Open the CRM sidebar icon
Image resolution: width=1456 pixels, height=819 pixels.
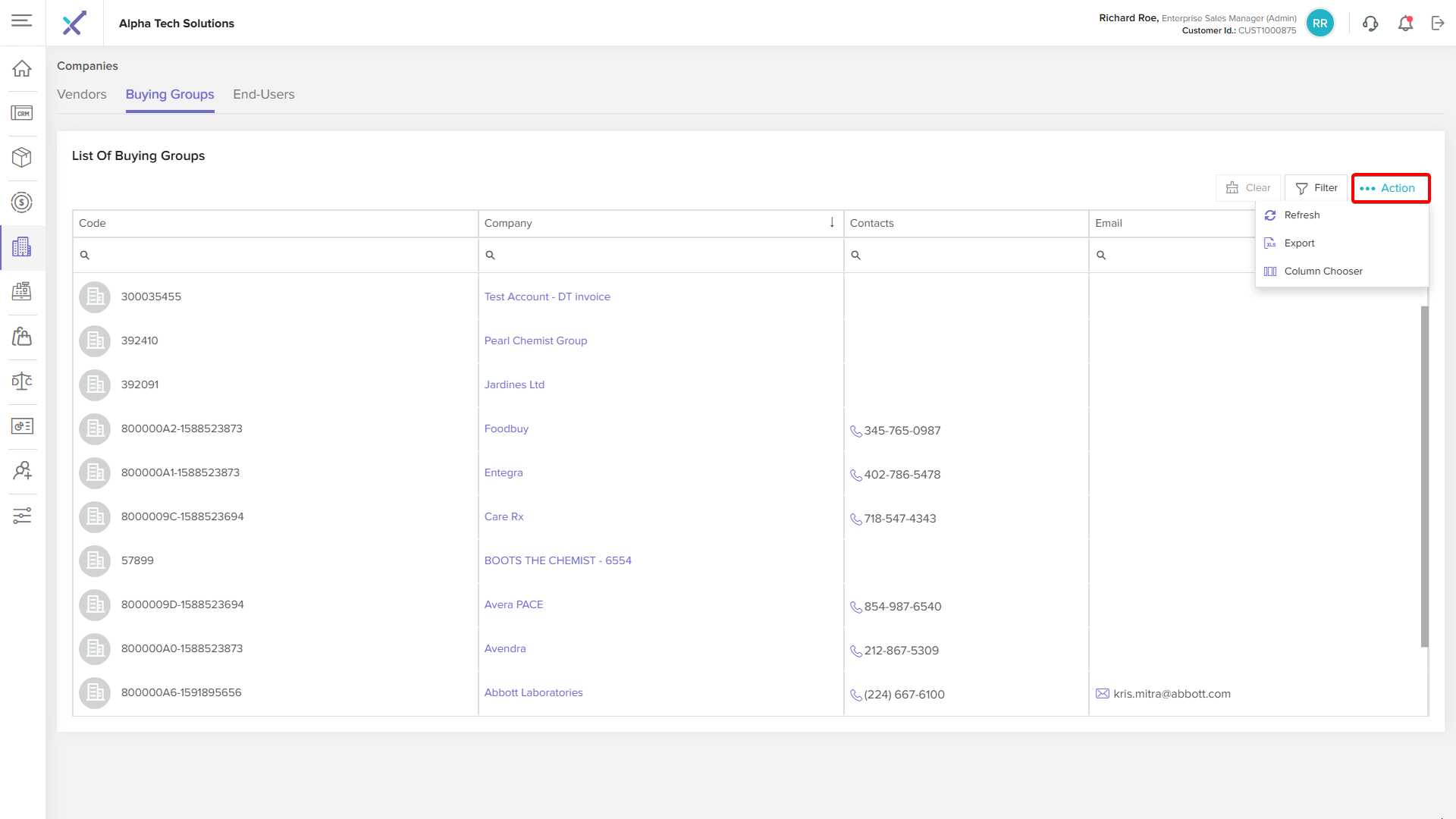click(22, 113)
